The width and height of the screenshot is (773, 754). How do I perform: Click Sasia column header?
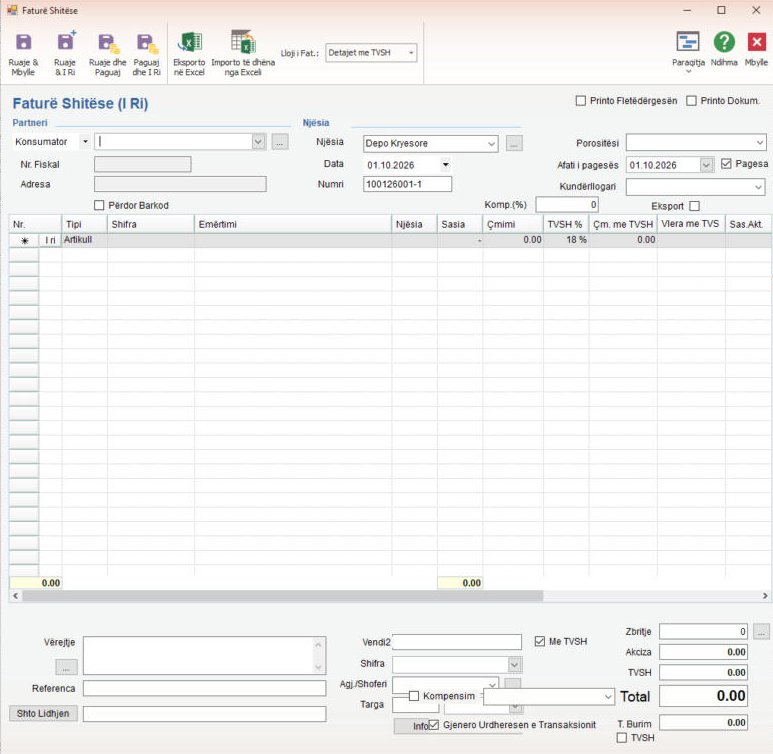(459, 224)
